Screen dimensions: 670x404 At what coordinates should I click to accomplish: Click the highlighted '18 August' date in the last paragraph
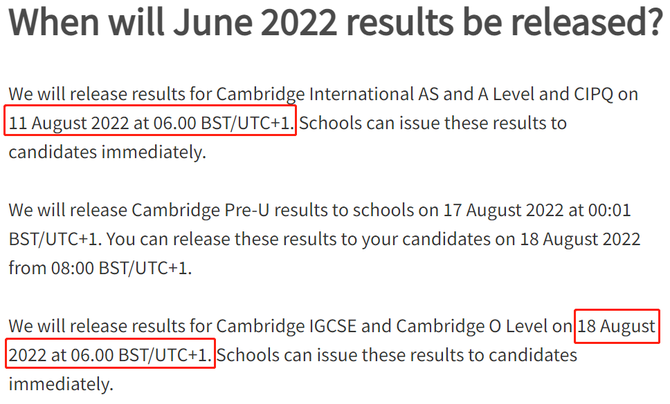click(617, 326)
